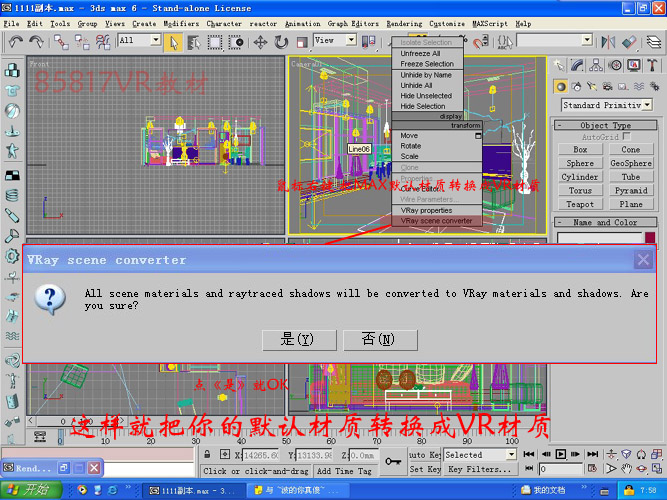This screenshot has height=500, width=667.
Task: Activate the Select Object arrow tool
Action: pos(173,41)
